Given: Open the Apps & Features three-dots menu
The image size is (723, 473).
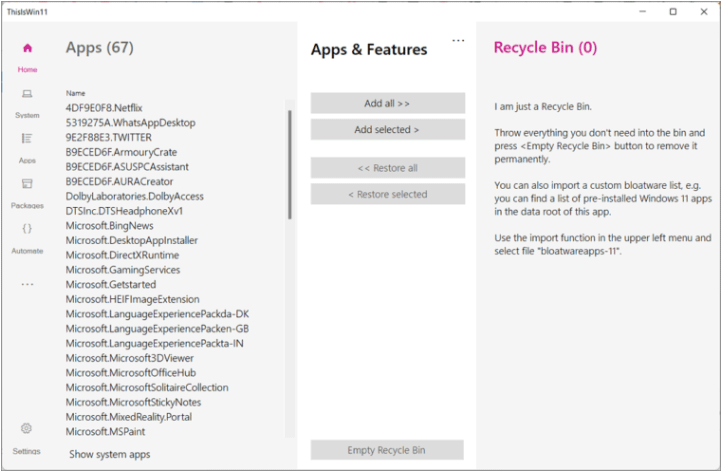Looking at the screenshot, I should 458,41.
